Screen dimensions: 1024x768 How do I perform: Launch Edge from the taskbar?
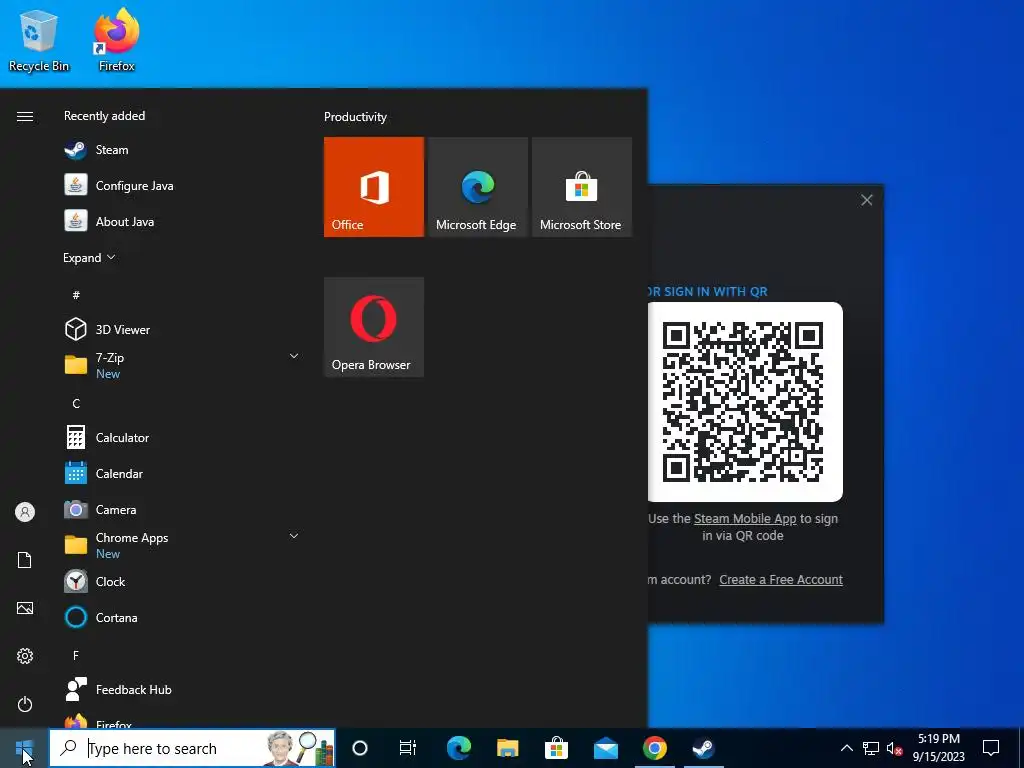click(458, 748)
